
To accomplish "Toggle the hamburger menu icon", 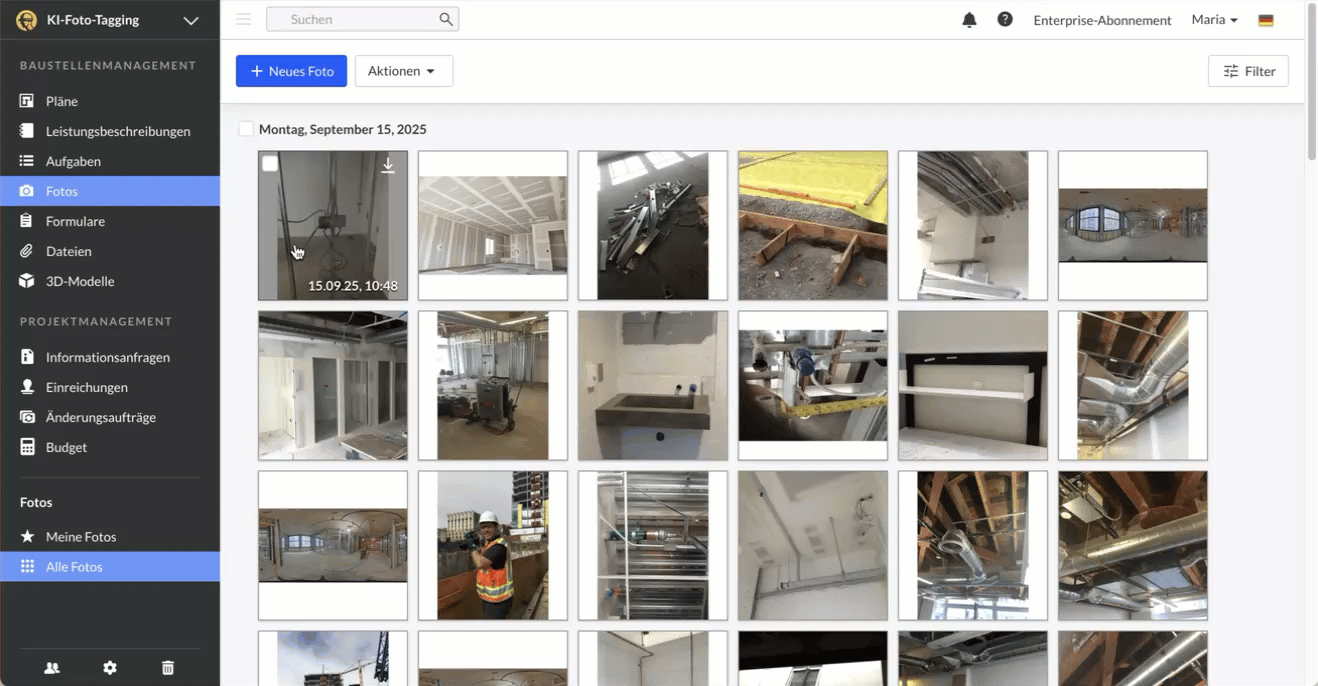I will click(243, 19).
